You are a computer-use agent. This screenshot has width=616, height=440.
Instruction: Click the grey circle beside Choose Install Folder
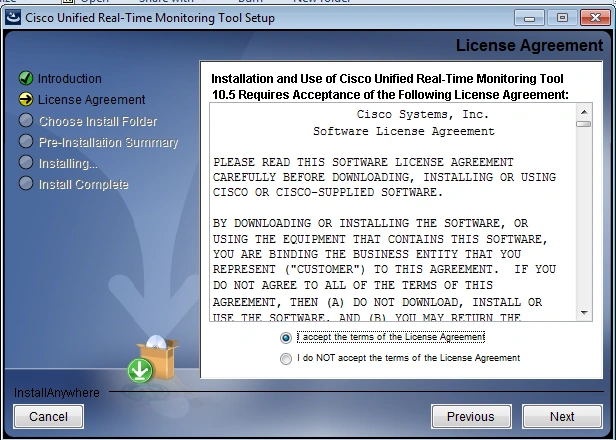[26, 120]
